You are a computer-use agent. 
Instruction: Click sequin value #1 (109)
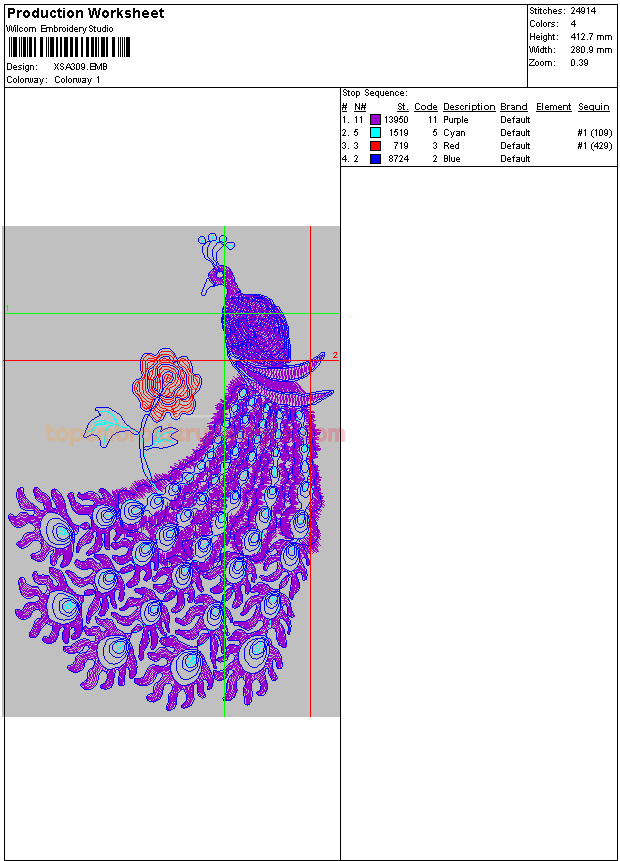(594, 133)
